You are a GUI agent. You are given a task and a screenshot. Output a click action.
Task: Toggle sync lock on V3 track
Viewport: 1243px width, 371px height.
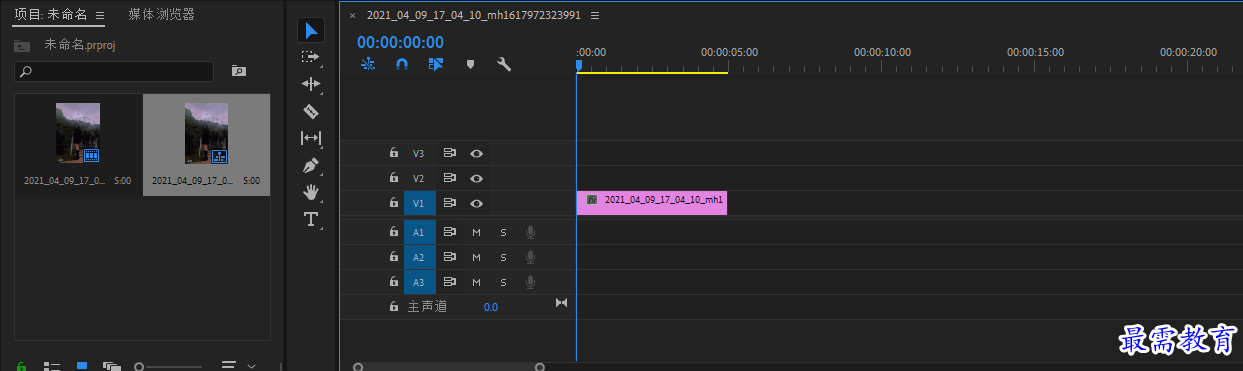(450, 153)
